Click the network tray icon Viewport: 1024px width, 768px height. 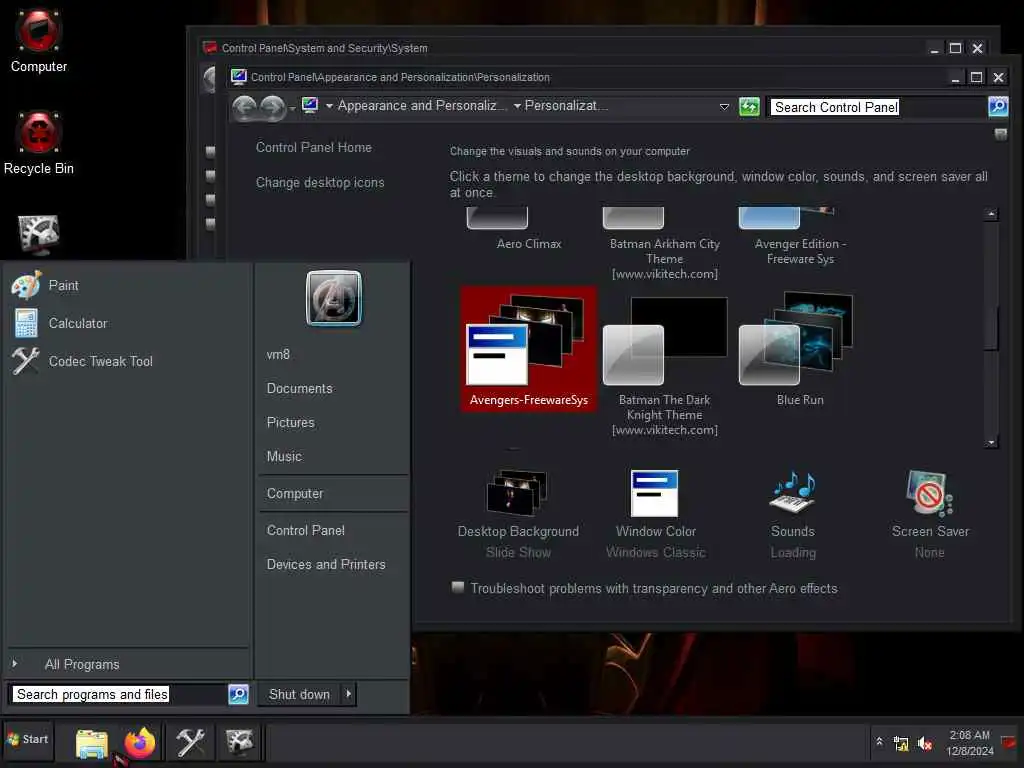point(901,743)
